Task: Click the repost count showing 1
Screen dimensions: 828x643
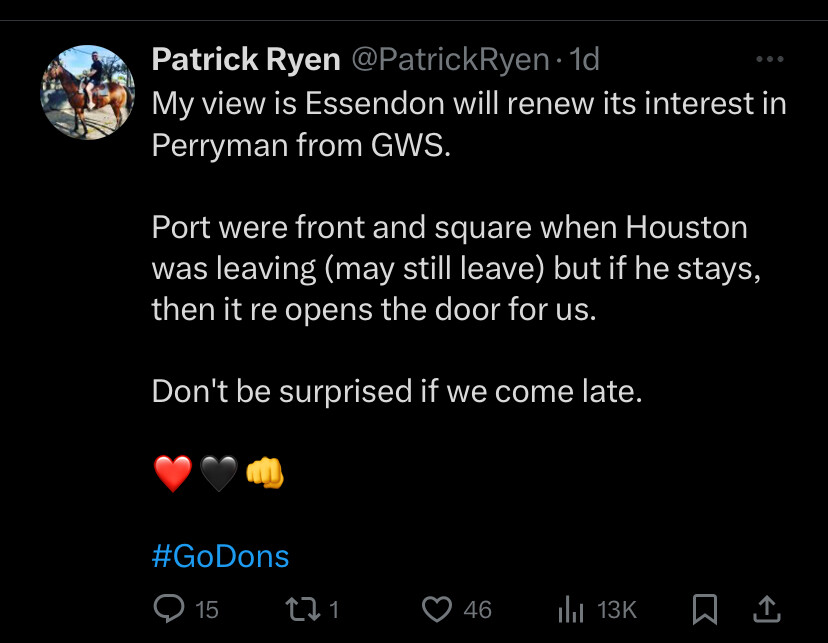Action: (x=334, y=610)
